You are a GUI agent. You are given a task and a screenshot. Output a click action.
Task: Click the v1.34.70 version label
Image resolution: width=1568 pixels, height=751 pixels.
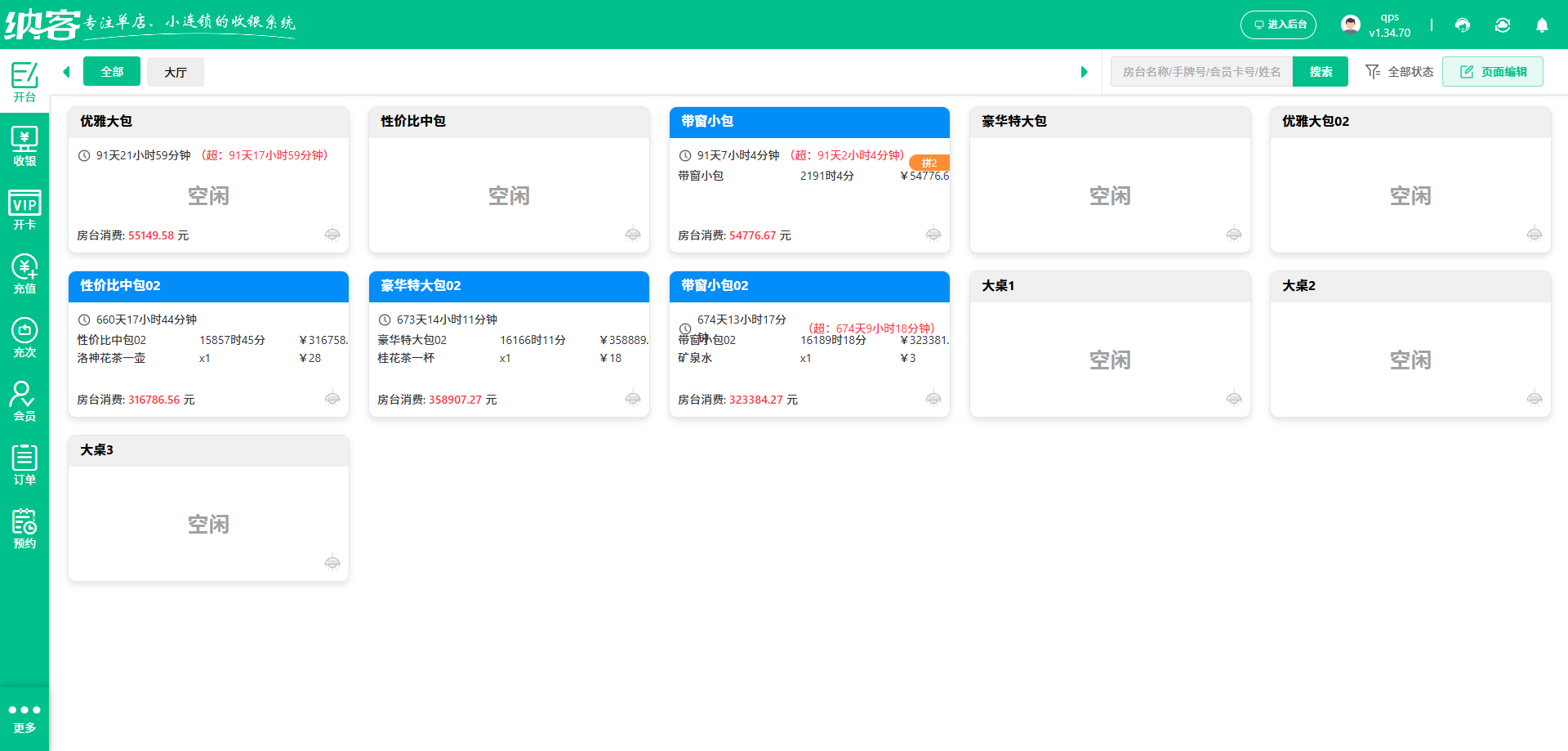(x=1390, y=33)
